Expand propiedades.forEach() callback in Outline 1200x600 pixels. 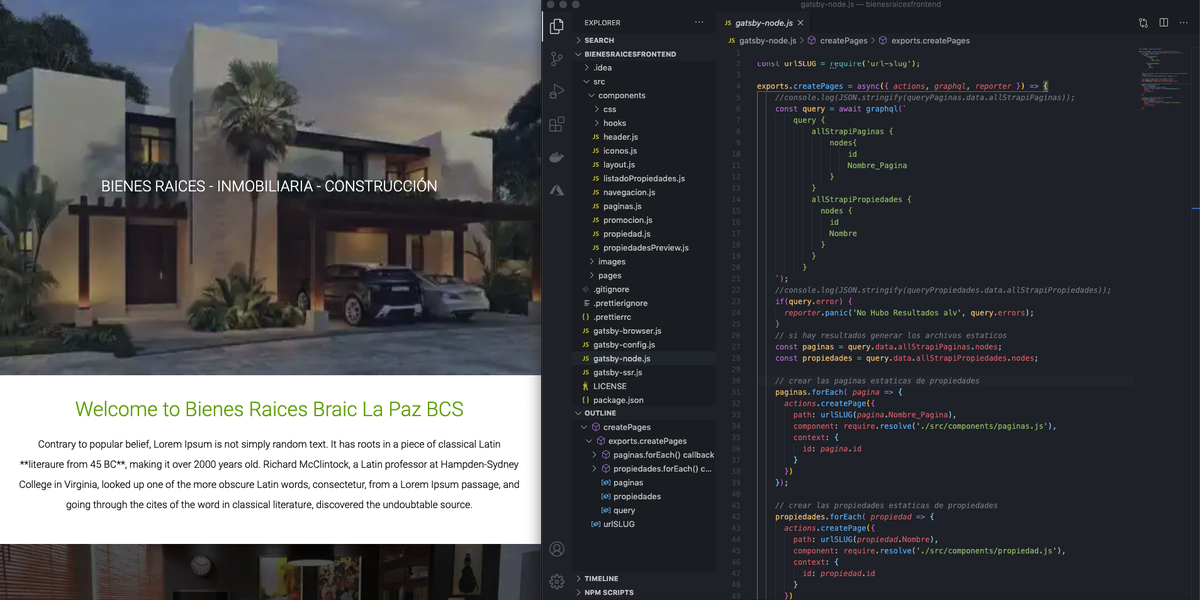pos(595,468)
